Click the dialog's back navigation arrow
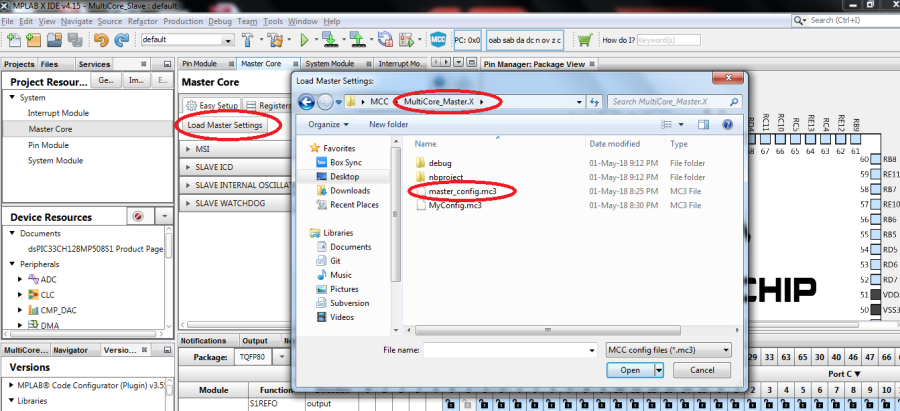The image size is (900, 411). (x=306, y=101)
